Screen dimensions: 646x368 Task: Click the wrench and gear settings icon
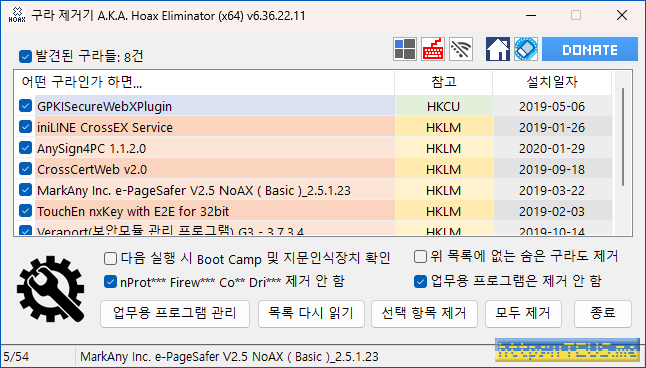tap(51, 289)
